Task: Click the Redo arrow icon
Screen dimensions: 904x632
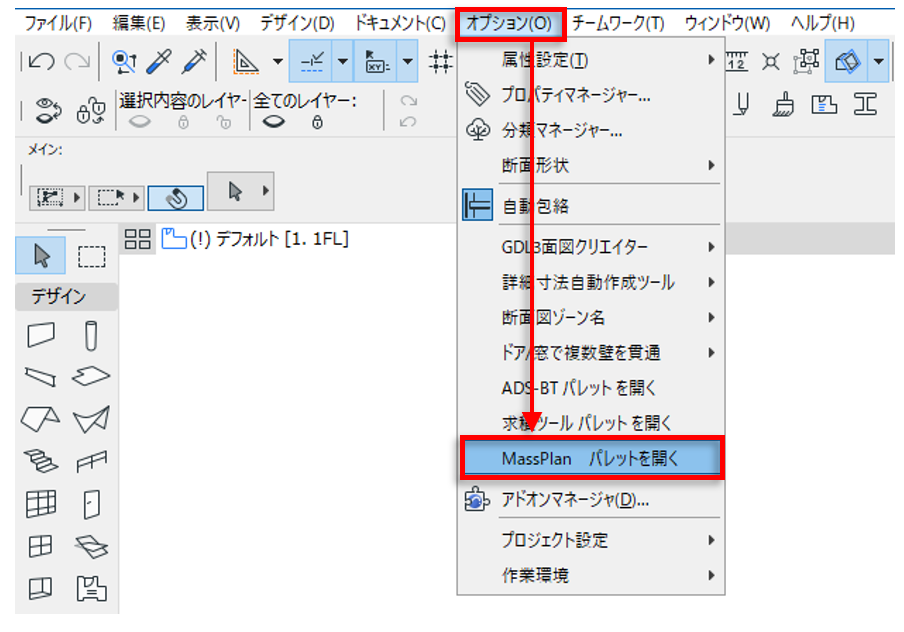Action: [x=77, y=61]
